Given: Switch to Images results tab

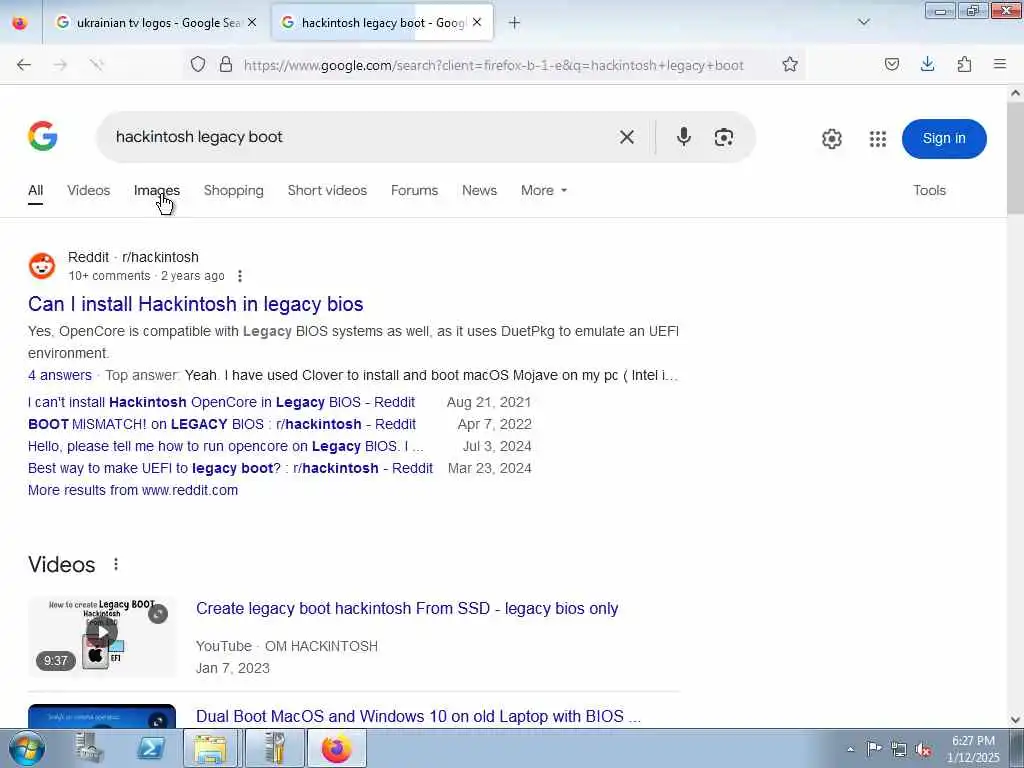Looking at the screenshot, I should pos(157,191).
